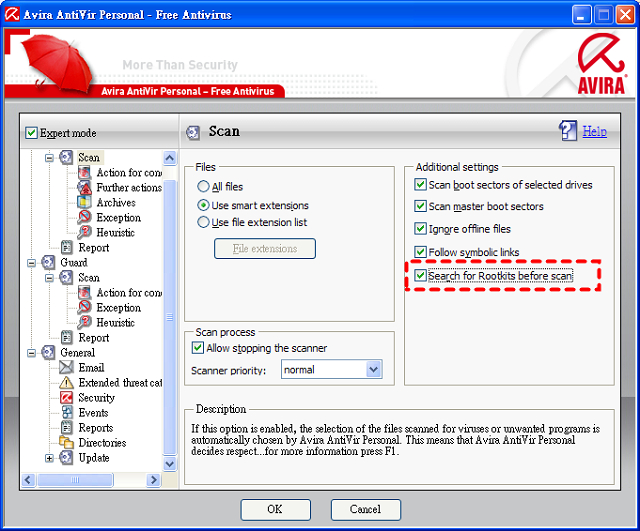640x531 pixels.
Task: Select Email under General
Action: point(91,368)
